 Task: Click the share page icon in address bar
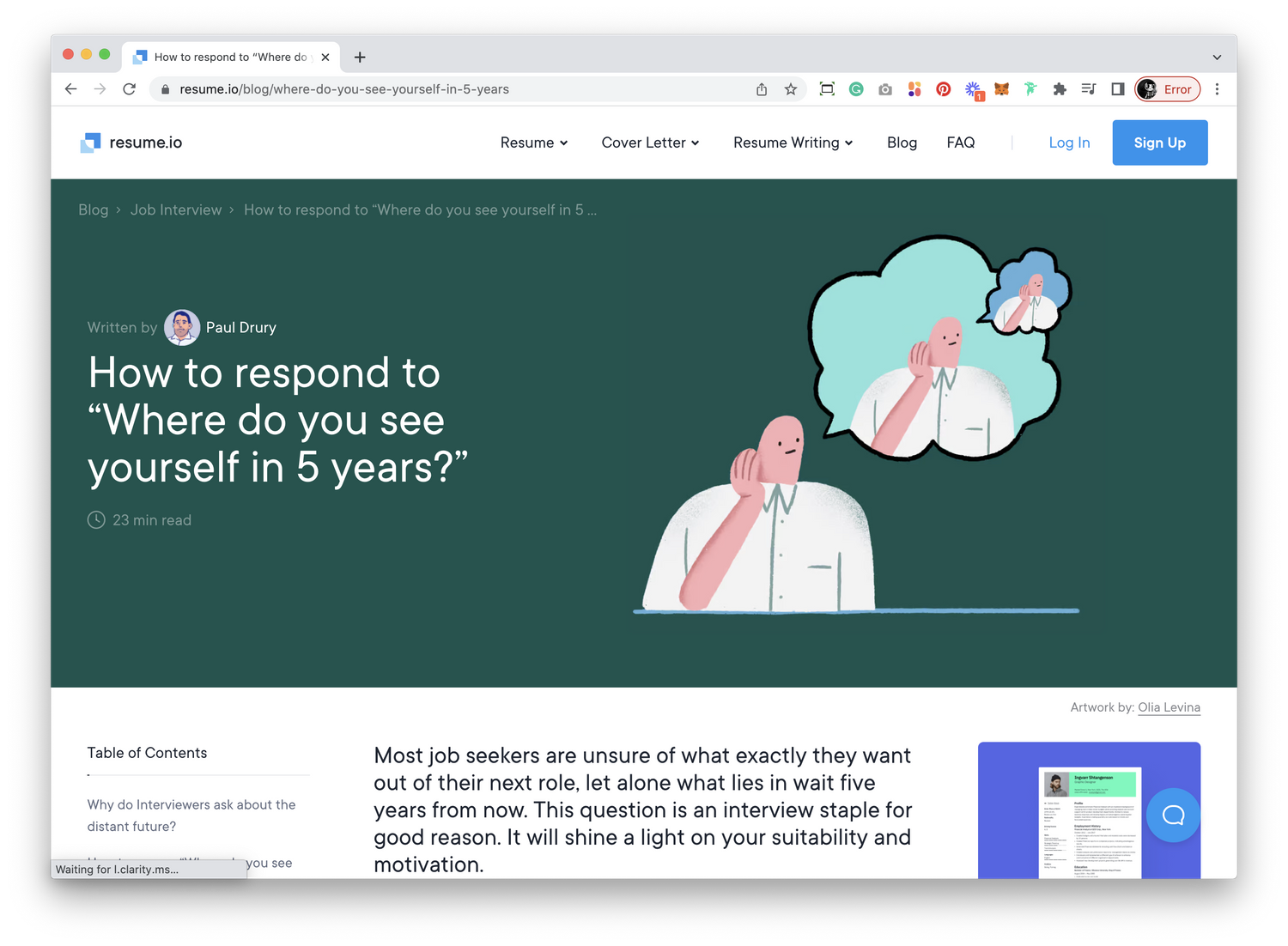(x=762, y=89)
